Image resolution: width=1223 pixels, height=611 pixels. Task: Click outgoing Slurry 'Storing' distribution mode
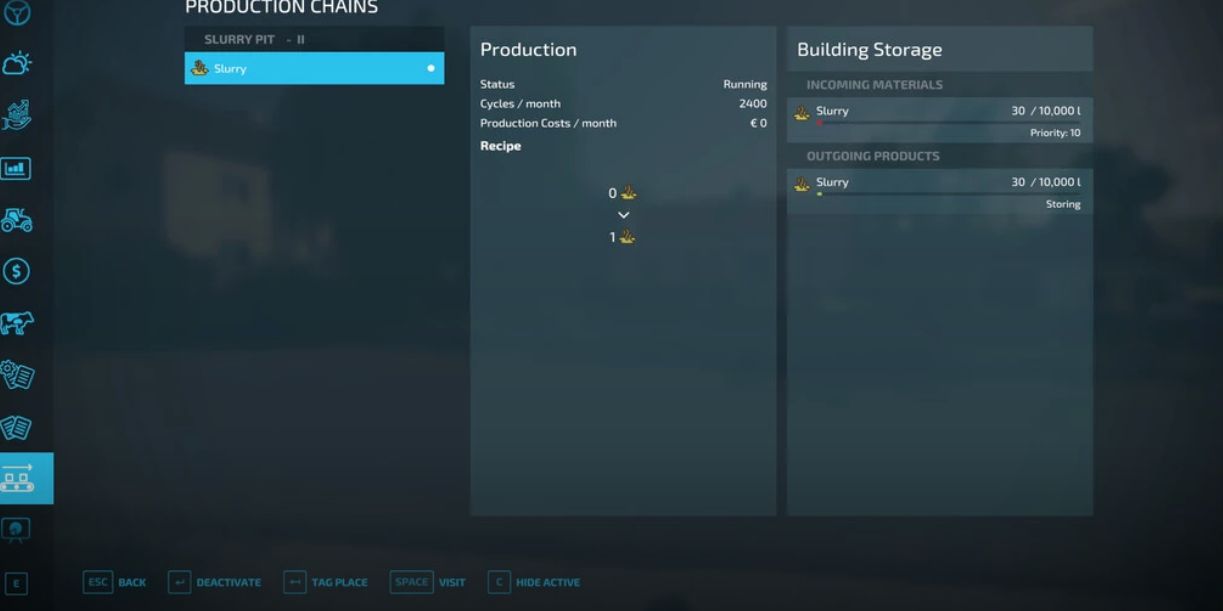[1062, 204]
